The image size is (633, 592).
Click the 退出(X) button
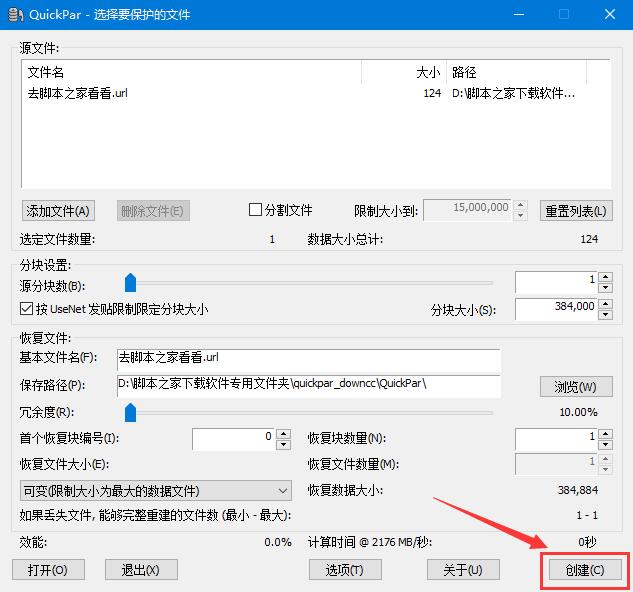141,570
